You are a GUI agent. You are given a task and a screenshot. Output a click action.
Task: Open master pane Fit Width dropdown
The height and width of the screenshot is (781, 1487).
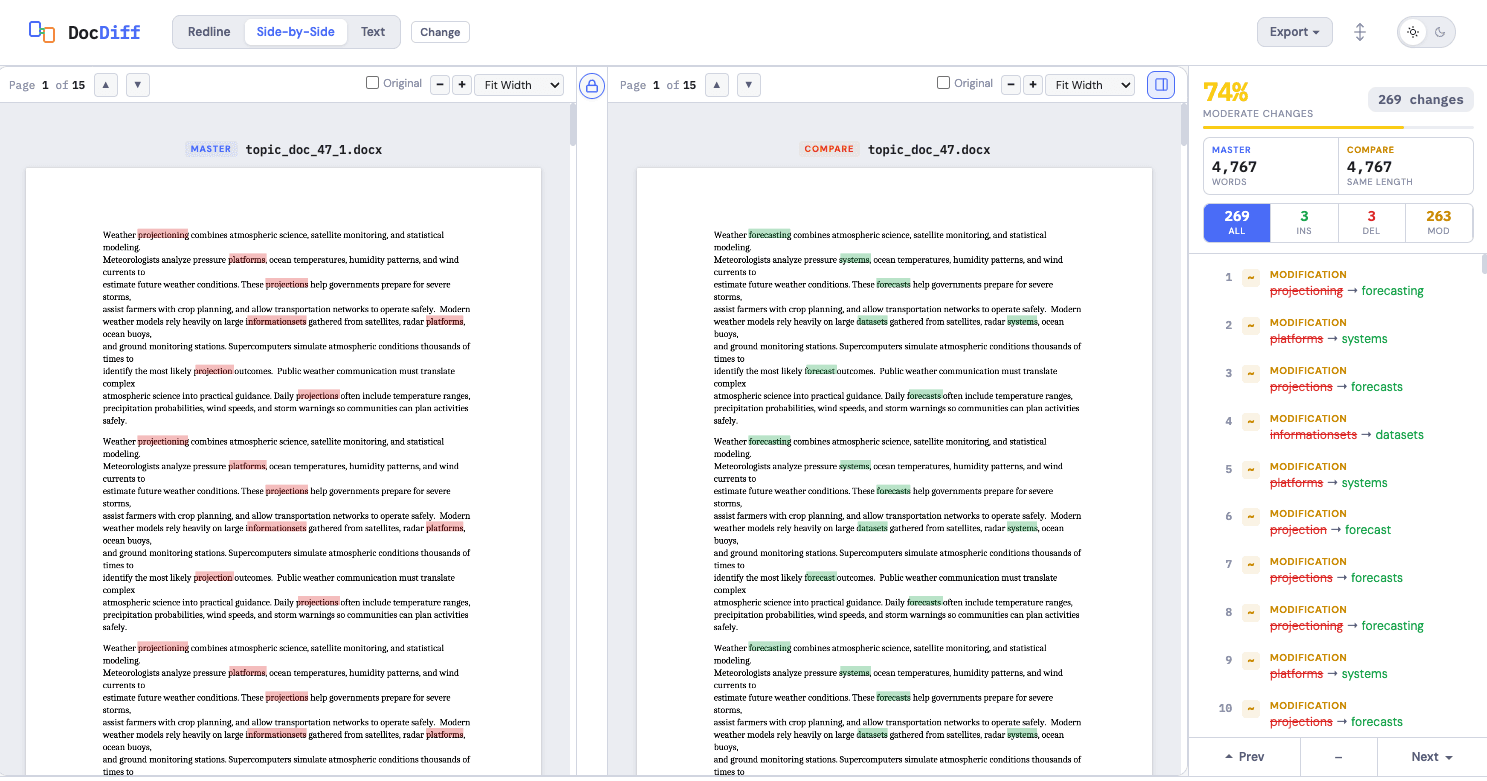click(519, 85)
